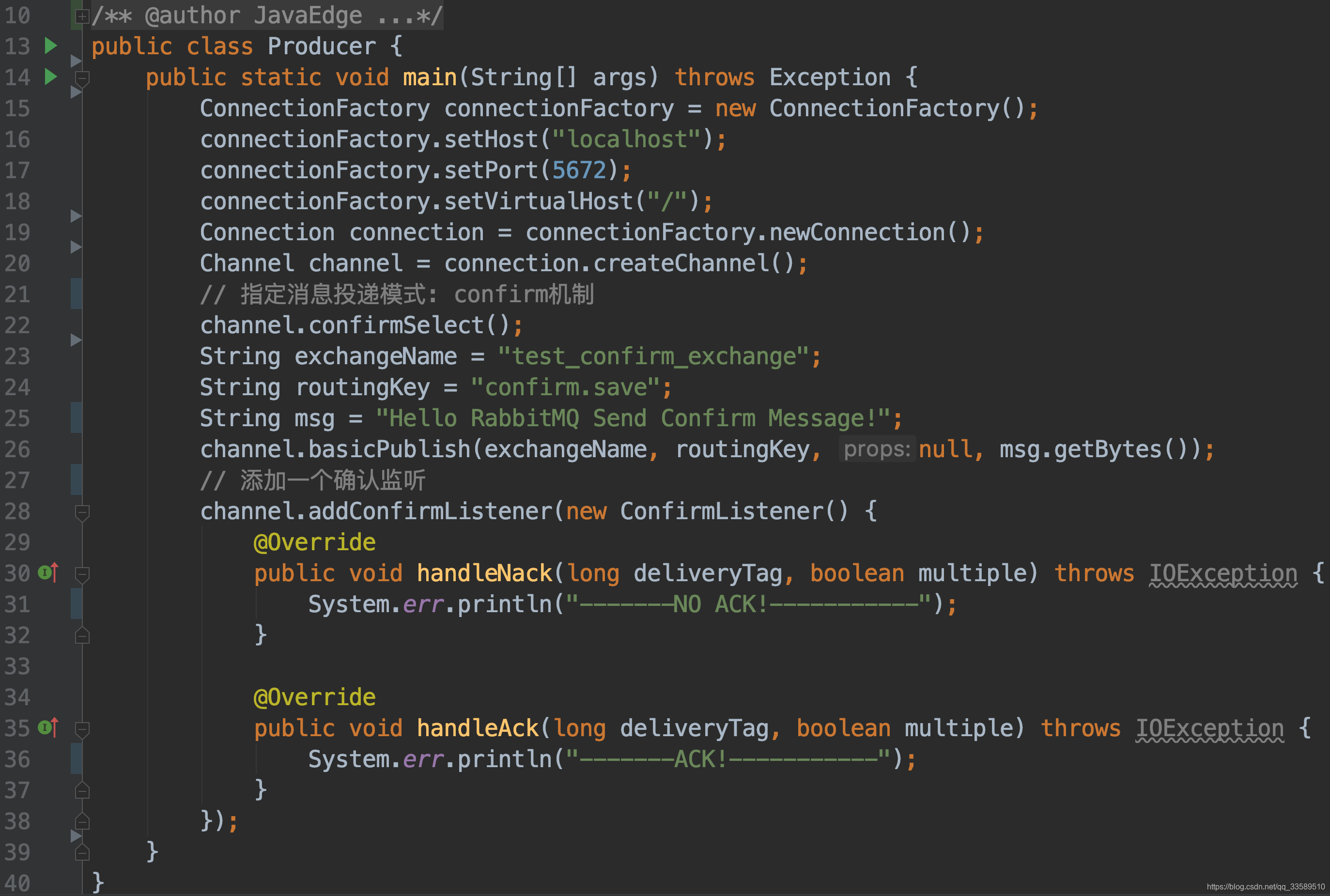Click the run icon beside main method
Image resolution: width=1330 pixels, height=896 pixels.
[51, 77]
